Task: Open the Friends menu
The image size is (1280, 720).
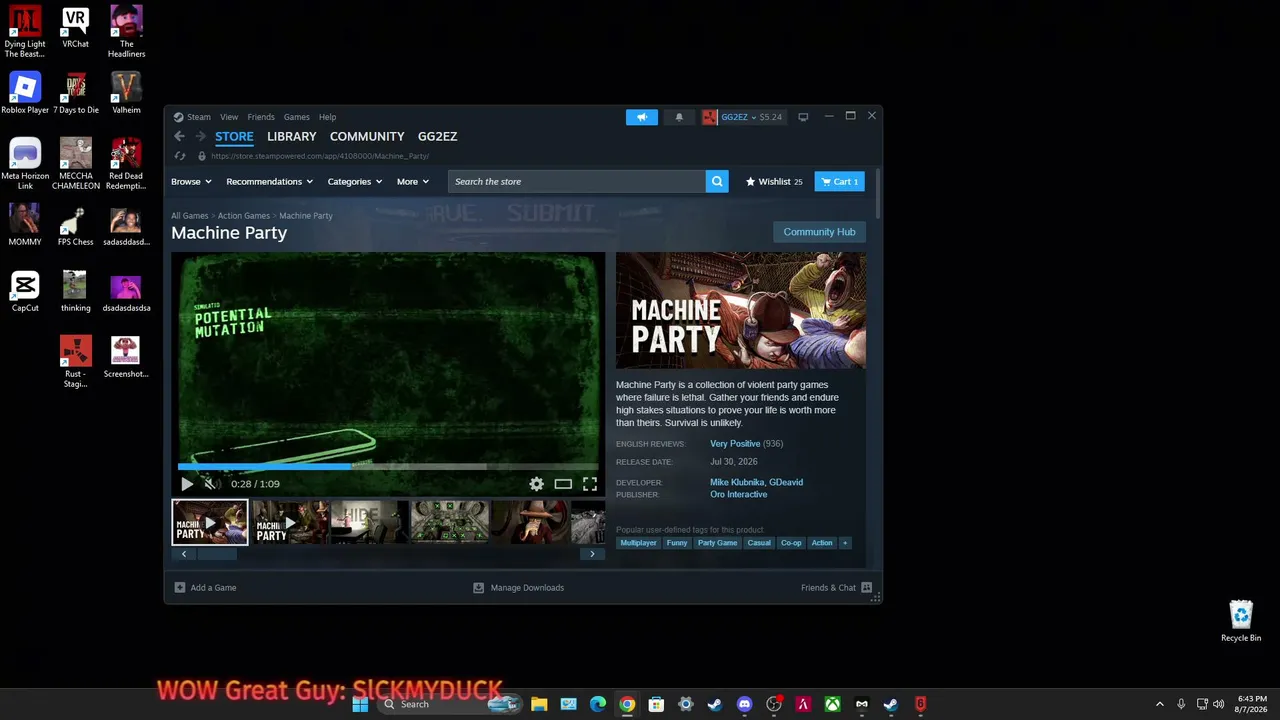Action: (261, 117)
